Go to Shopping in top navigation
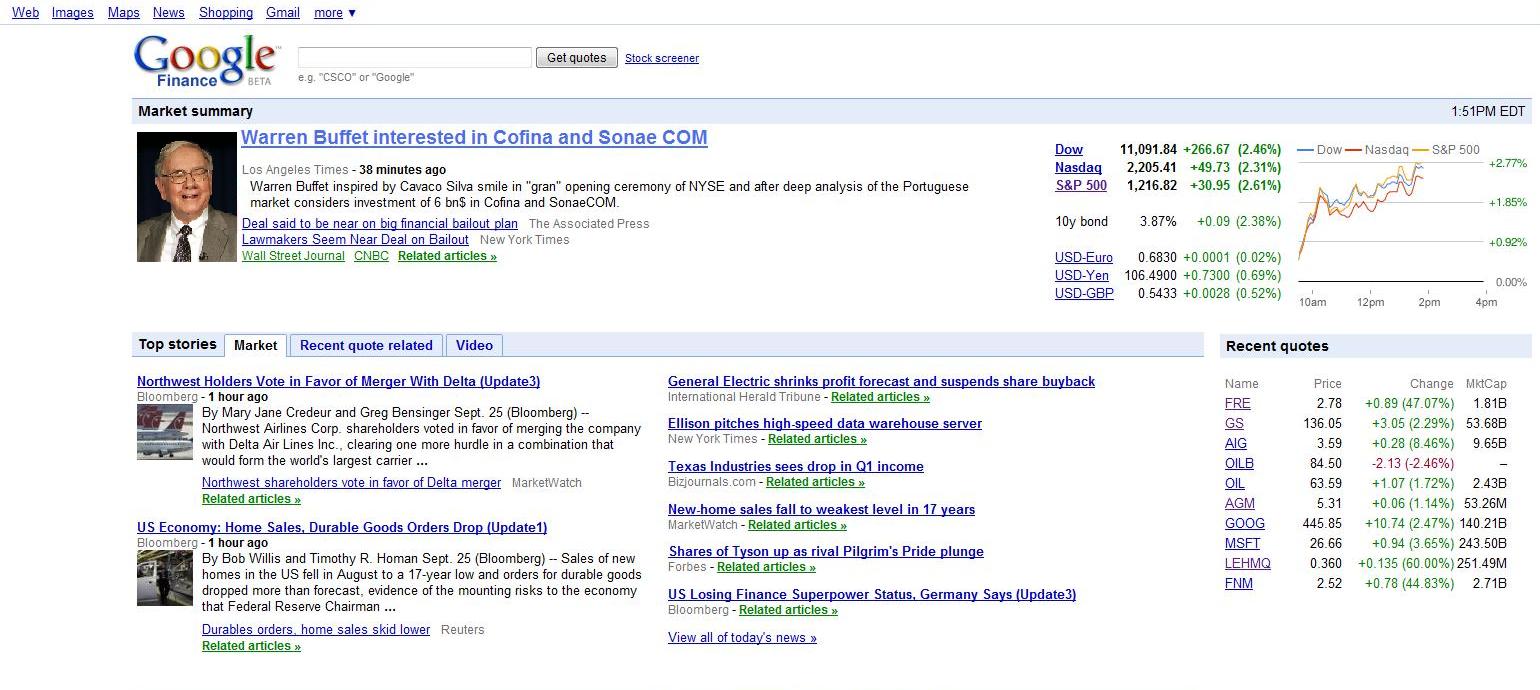 point(226,13)
